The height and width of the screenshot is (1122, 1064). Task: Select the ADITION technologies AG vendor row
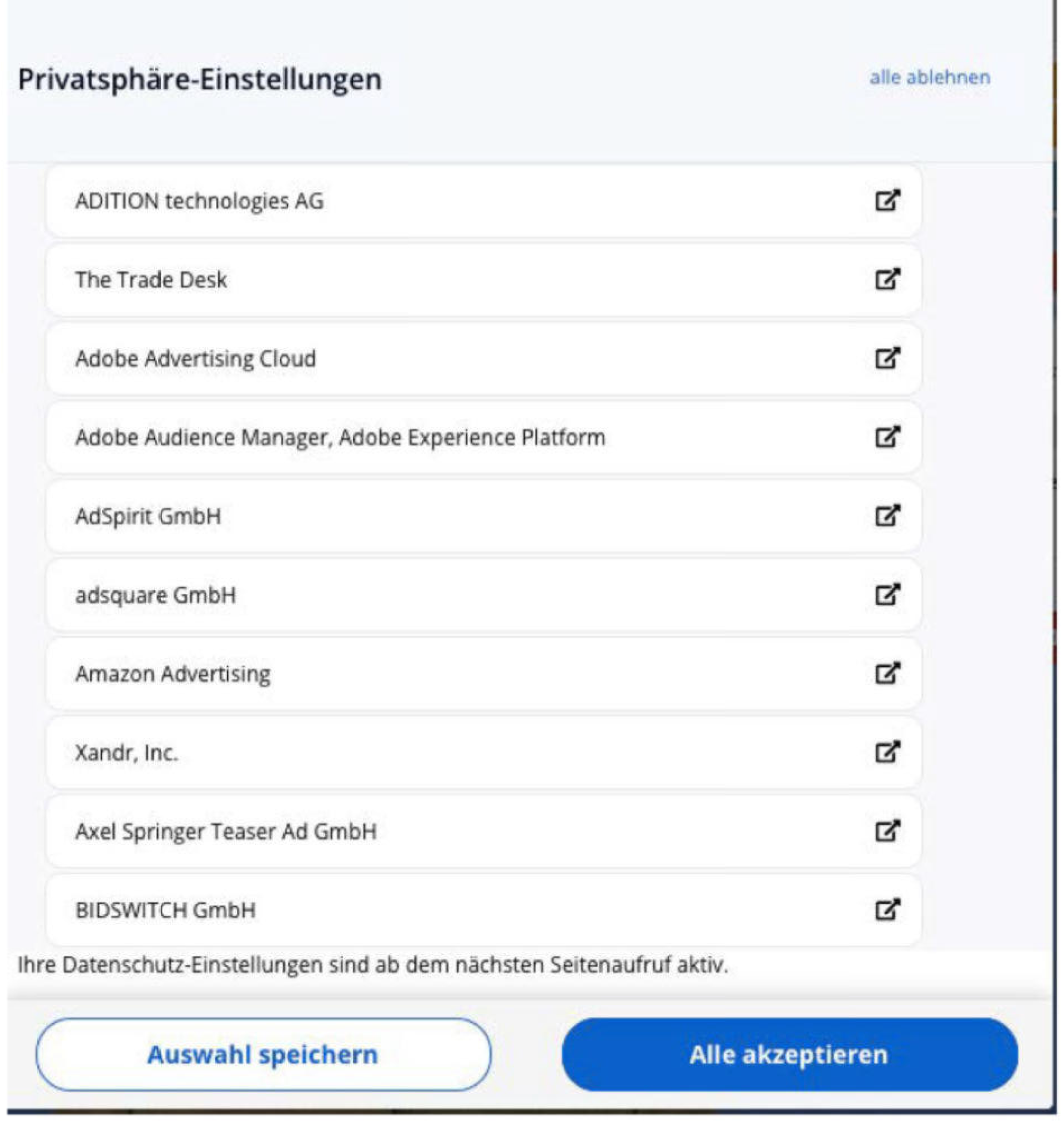[482, 201]
